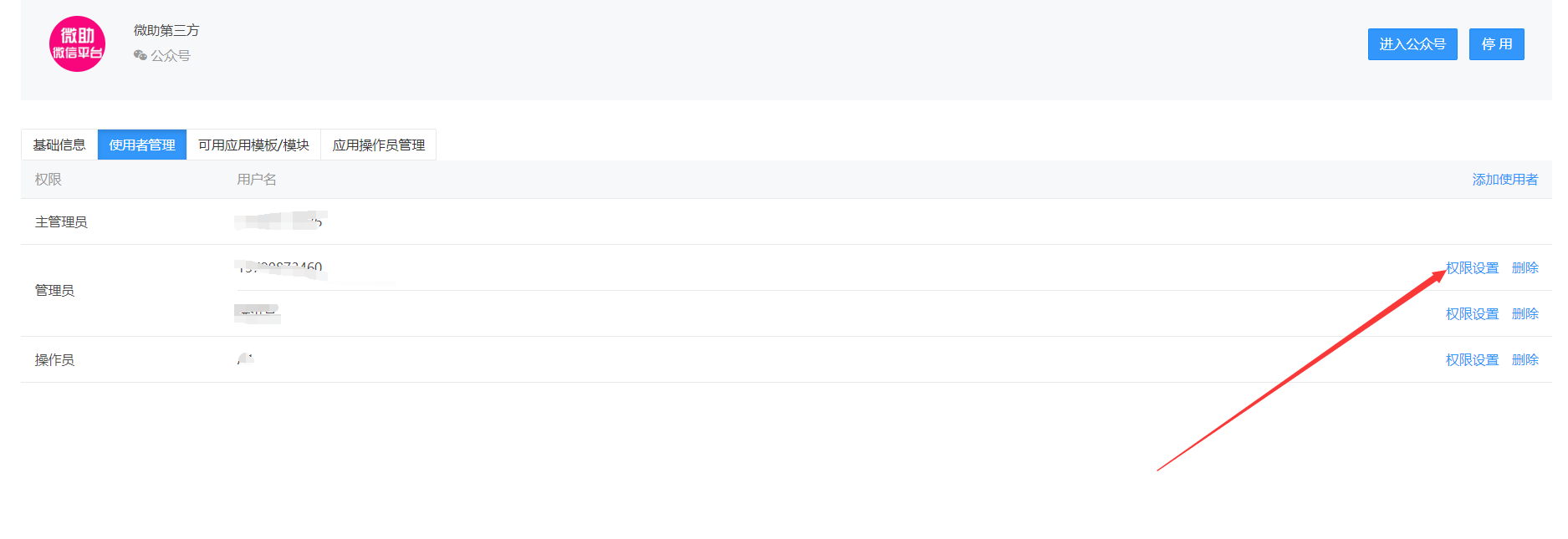Click 删除 in the 操作员 row
Image resolution: width=1568 pixels, height=539 pixels.
[1525, 359]
